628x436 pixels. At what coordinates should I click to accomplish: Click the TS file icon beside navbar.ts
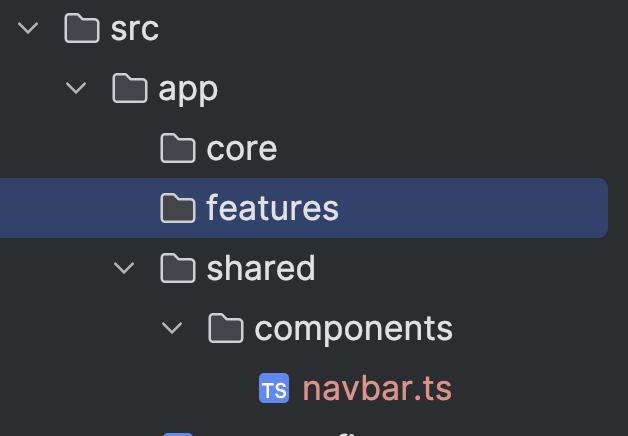coord(273,388)
